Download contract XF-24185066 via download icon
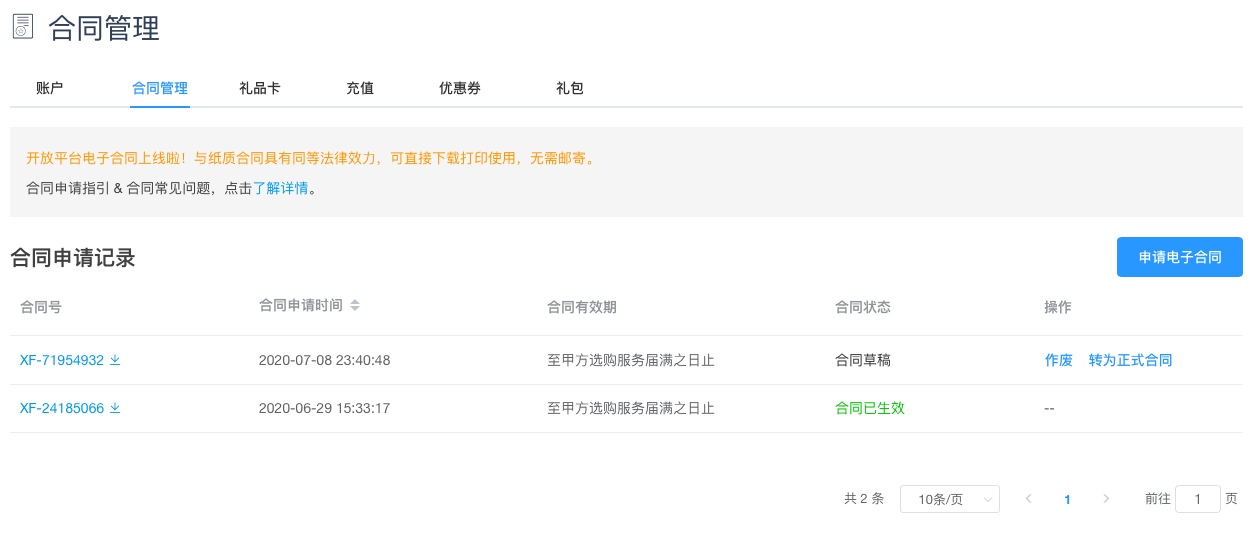 pos(115,408)
